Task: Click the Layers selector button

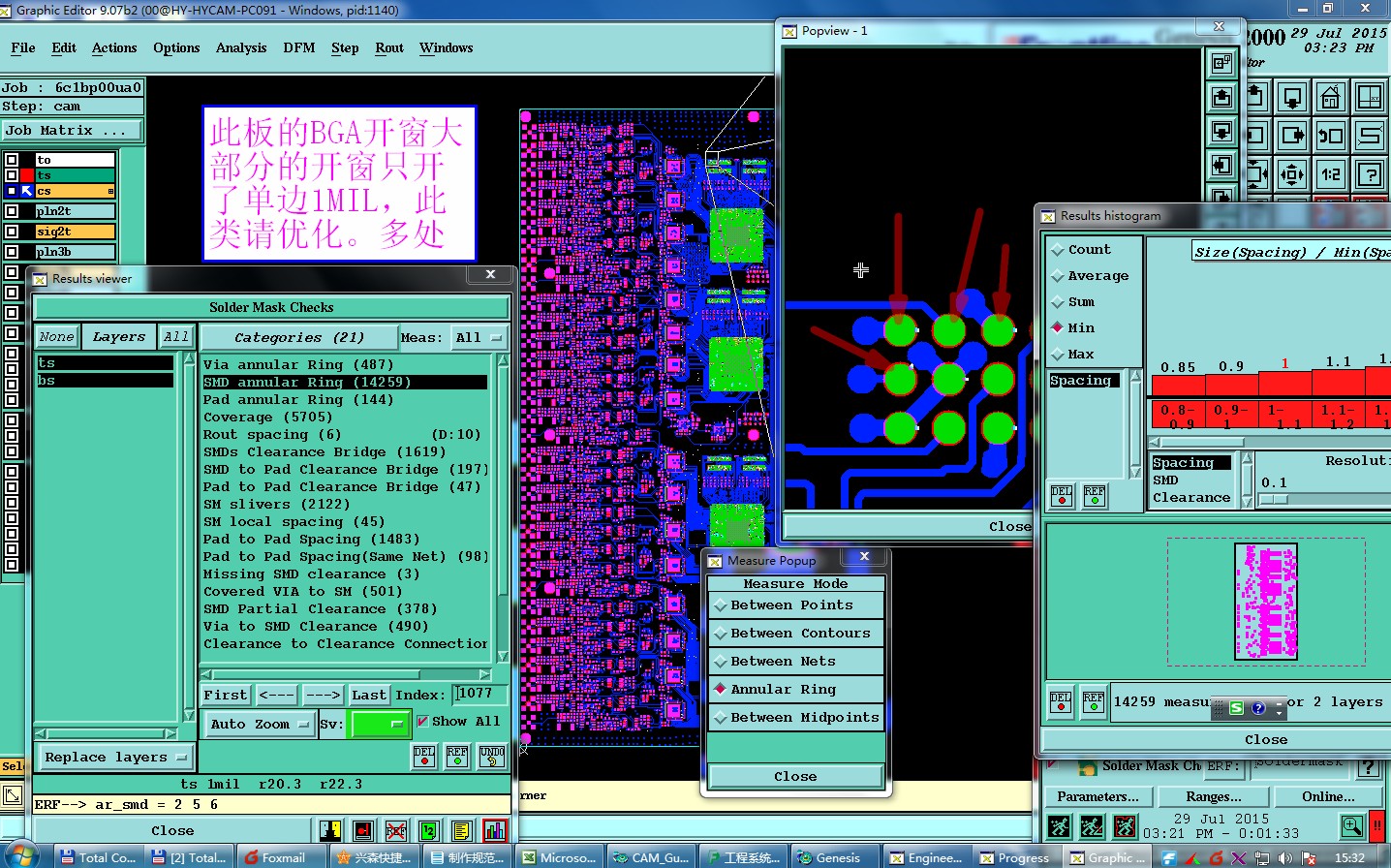Action: click(119, 337)
